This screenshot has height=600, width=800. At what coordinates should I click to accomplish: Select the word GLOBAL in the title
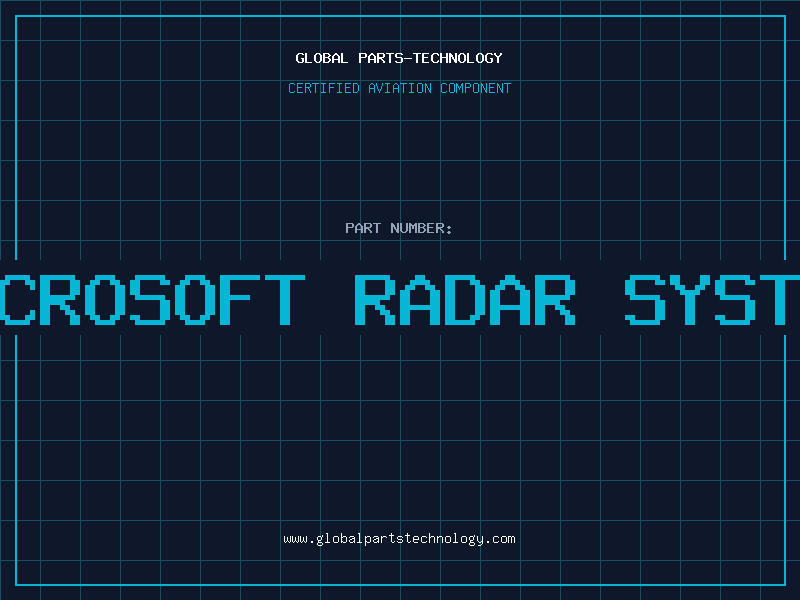(x=320, y=58)
